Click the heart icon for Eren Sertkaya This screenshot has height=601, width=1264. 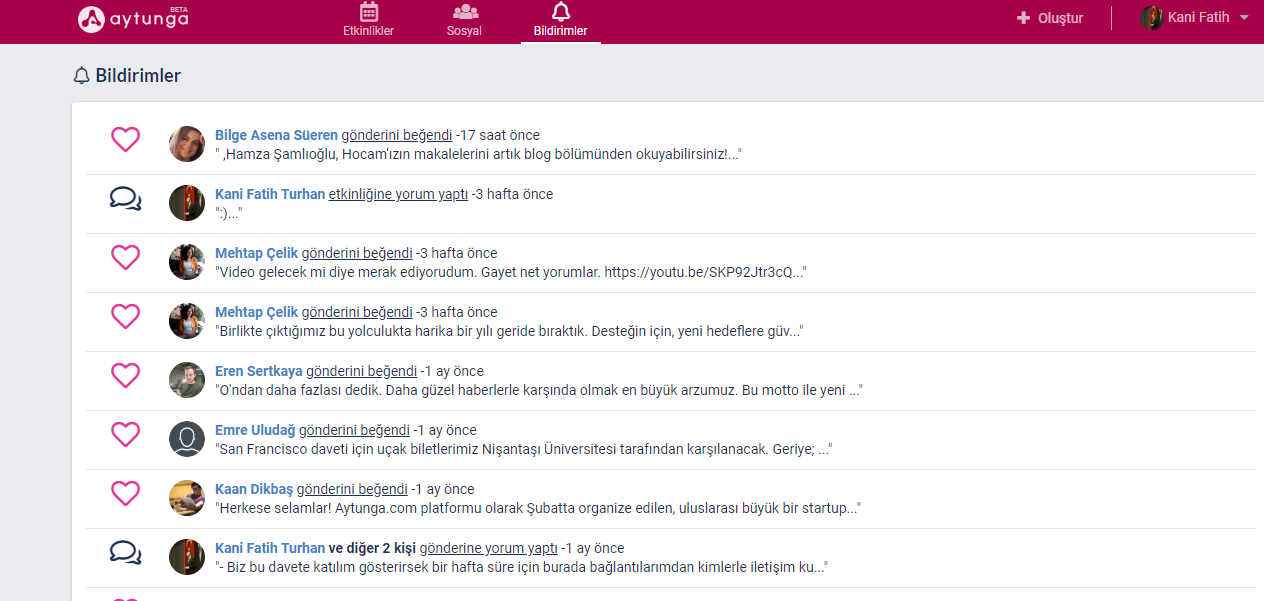[125, 376]
